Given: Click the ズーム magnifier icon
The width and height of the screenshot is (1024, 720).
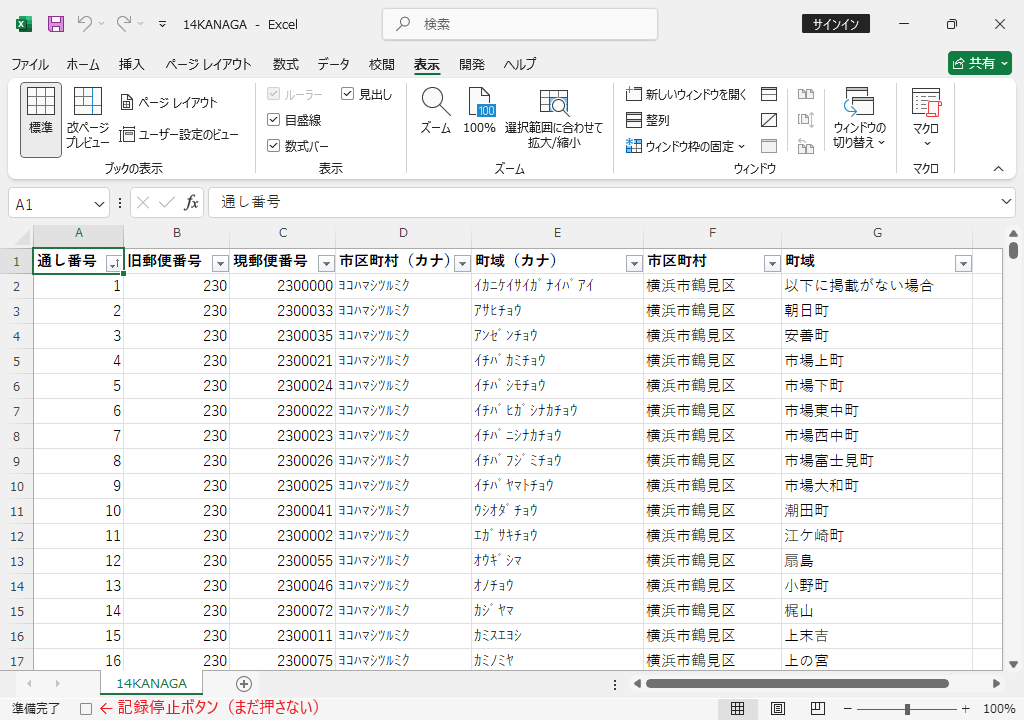Looking at the screenshot, I should (x=436, y=110).
